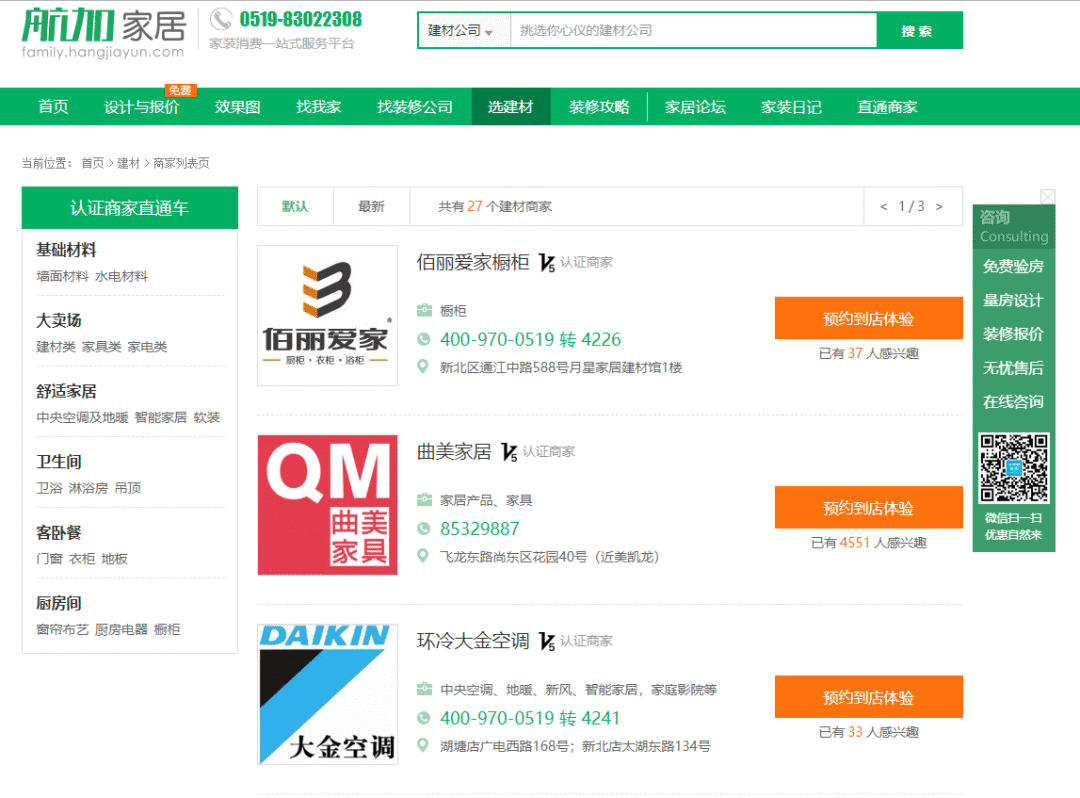Open the 吊顶 category link
Image resolution: width=1080 pixels, height=798 pixels.
(x=127, y=488)
